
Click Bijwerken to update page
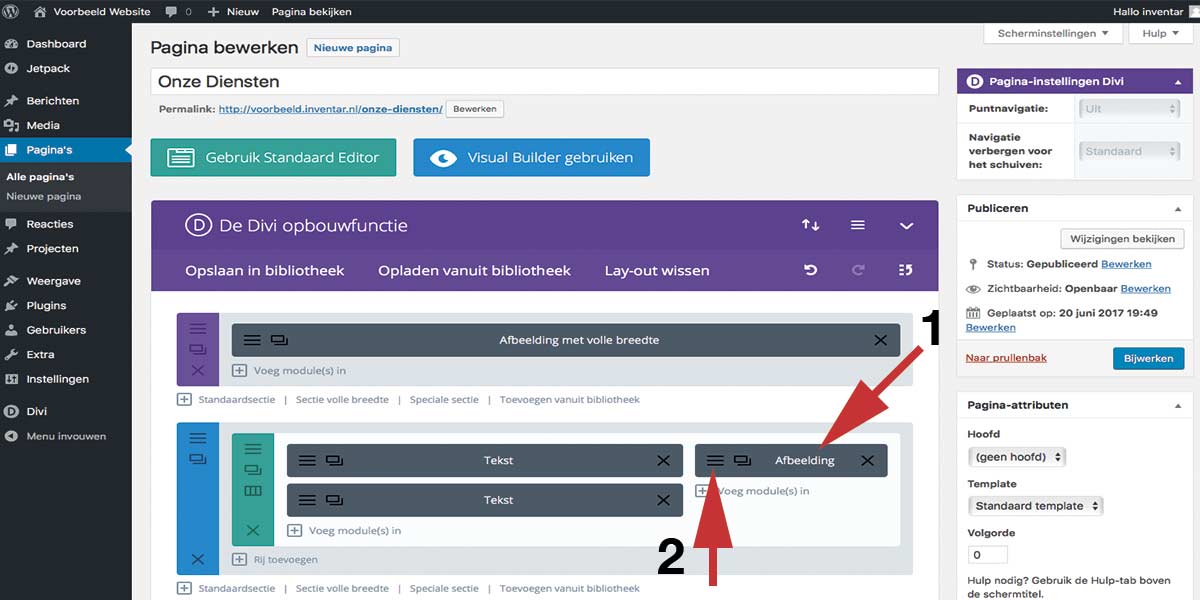[1148, 358]
